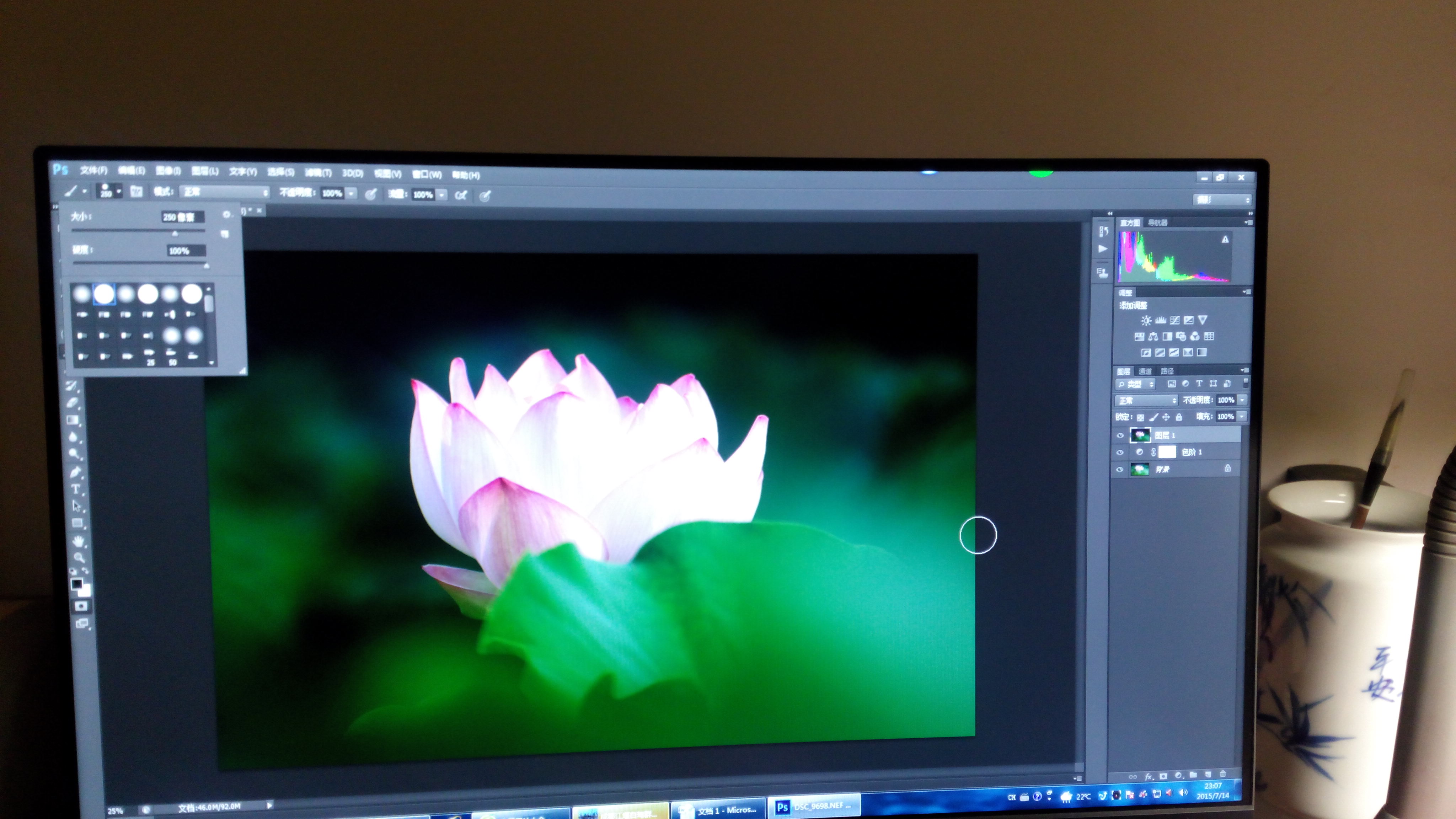Hide the 图层 1 layer with its eye icon
This screenshot has height=819, width=1456.
1120,435
